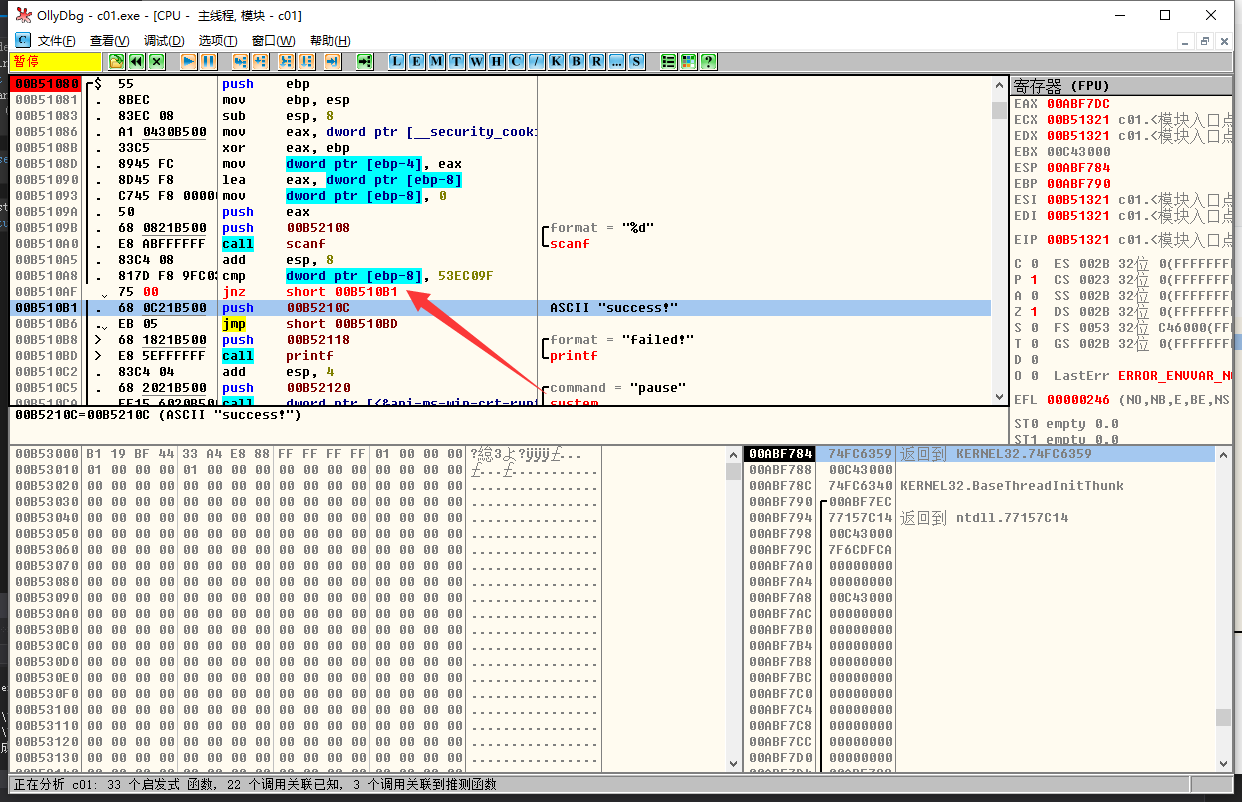This screenshot has width=1242, height=802.
Task: Select stack entry 00ABF784 row
Action: pos(979,454)
